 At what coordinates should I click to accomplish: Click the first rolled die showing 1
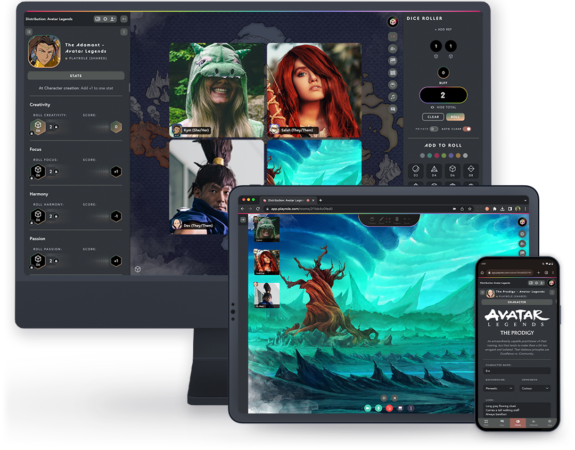pos(436,46)
